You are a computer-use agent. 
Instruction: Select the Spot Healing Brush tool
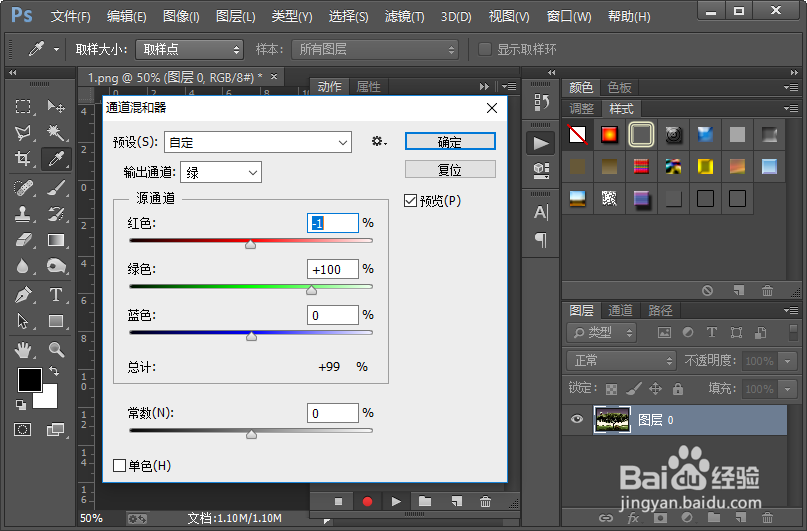[23, 187]
